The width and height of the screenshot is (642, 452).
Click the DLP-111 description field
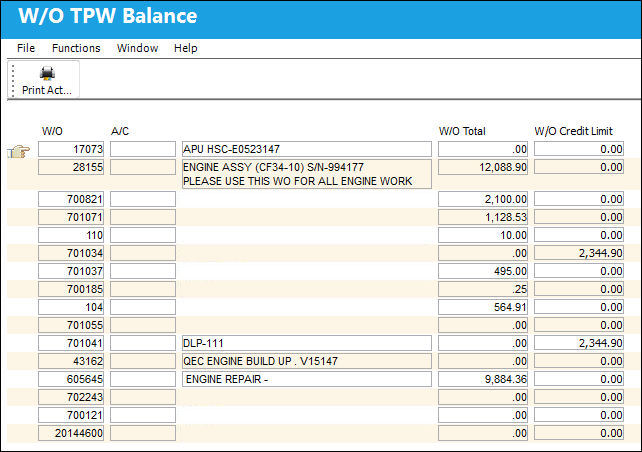[307, 343]
